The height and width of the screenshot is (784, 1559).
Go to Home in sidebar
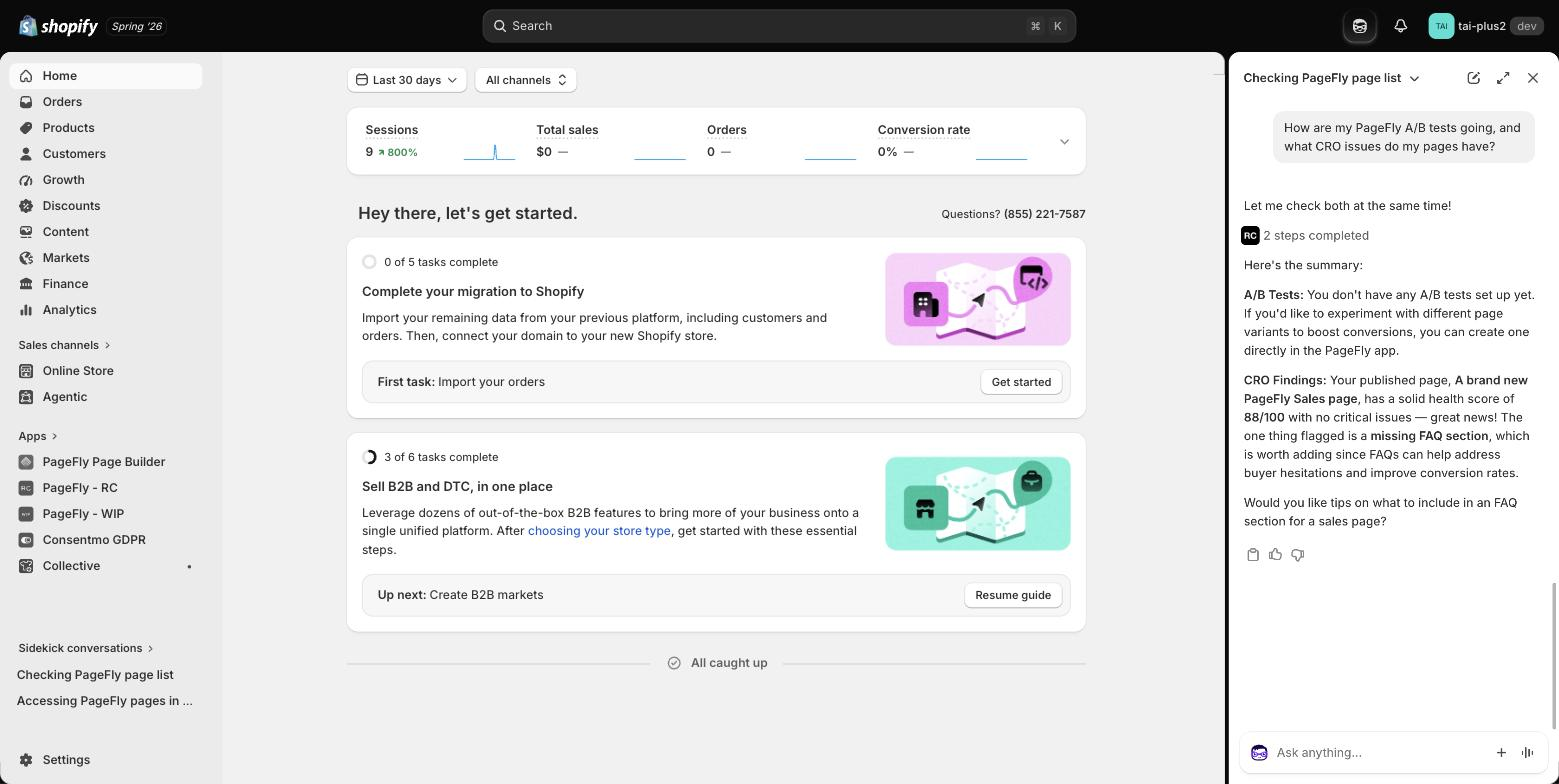tap(105, 76)
